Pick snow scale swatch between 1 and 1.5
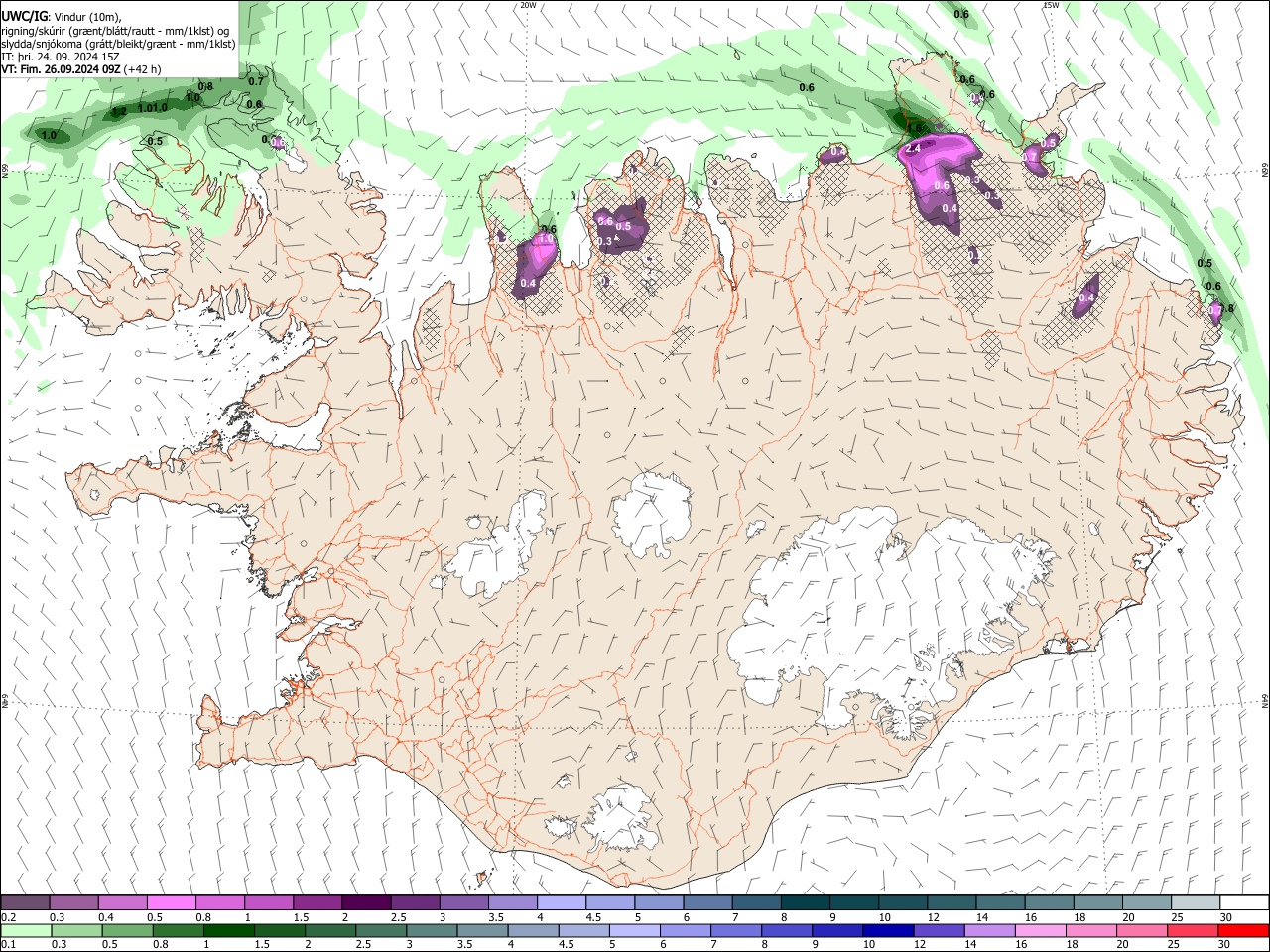The width and height of the screenshot is (1270, 952). pos(268,902)
